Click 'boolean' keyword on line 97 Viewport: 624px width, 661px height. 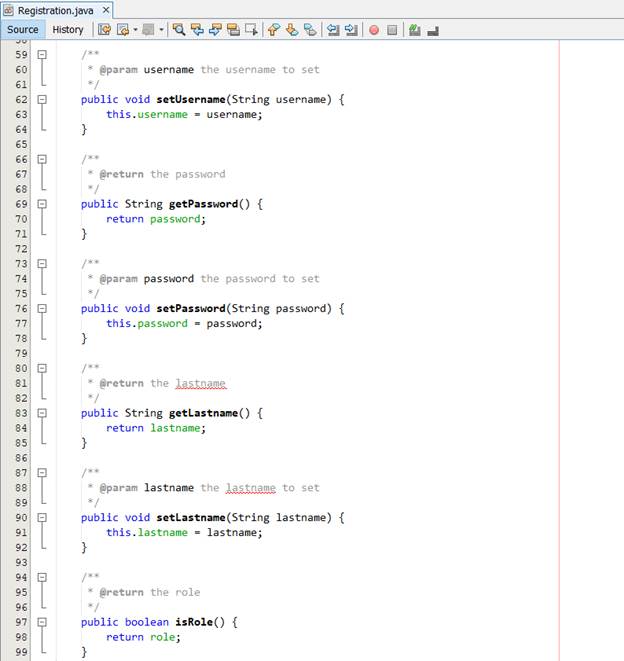(147, 622)
